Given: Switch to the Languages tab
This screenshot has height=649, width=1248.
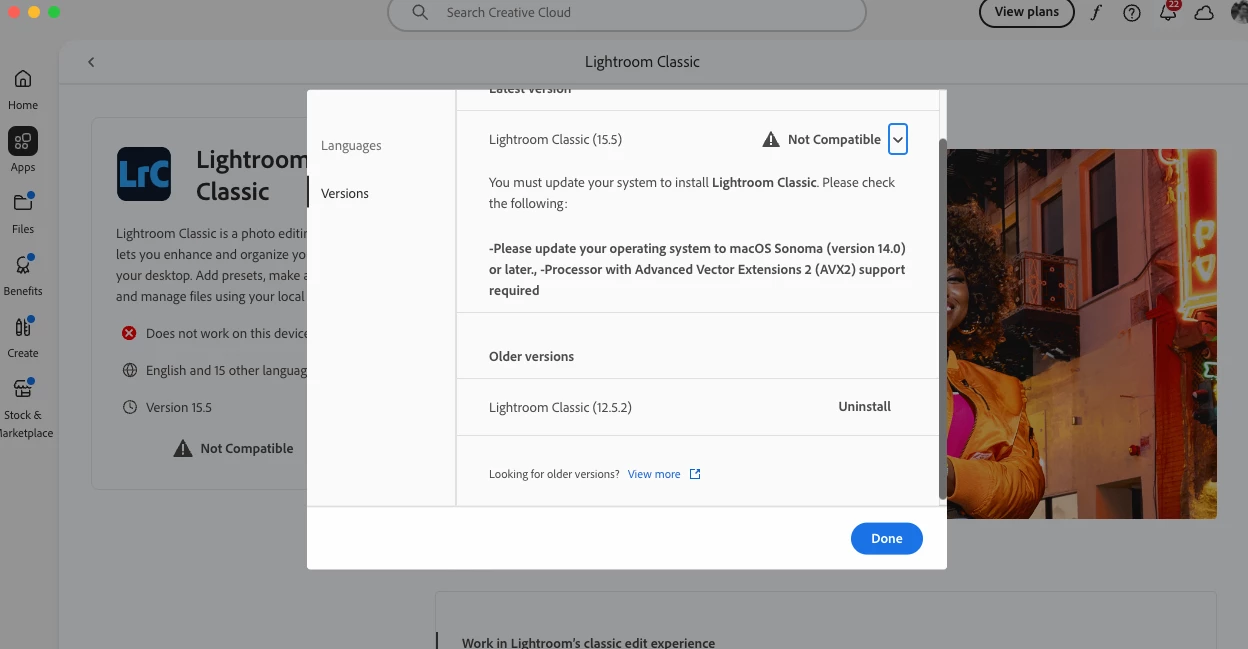Looking at the screenshot, I should pos(351,145).
